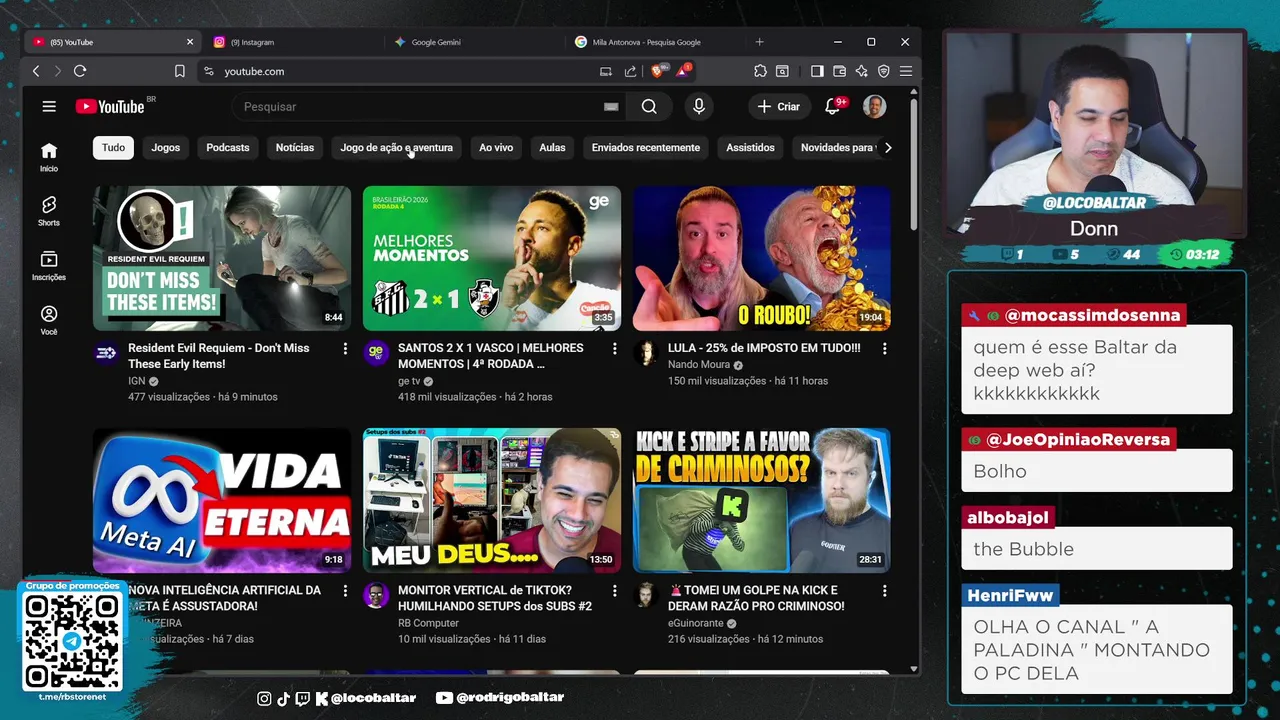This screenshot has height=720, width=1280.
Task: Open the Nando Moura channel avatar
Action: [646, 352]
